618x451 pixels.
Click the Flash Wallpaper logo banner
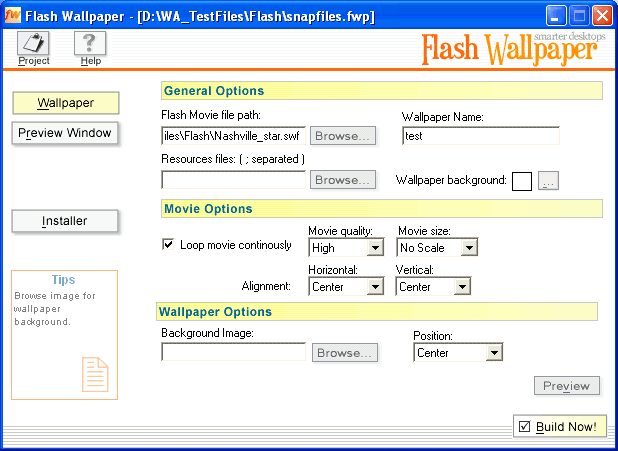[513, 49]
